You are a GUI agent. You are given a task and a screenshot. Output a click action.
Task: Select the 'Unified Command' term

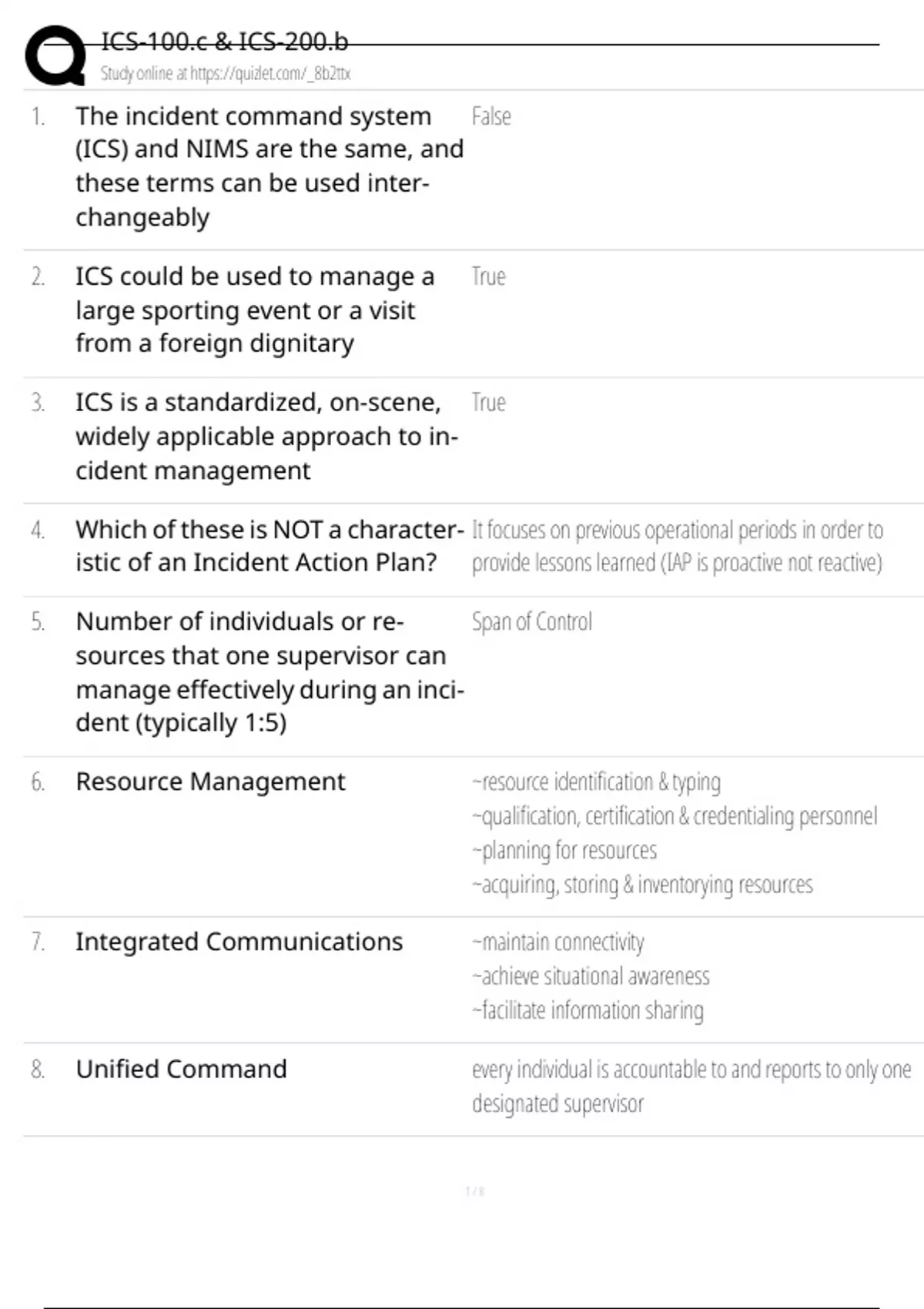point(181,1070)
